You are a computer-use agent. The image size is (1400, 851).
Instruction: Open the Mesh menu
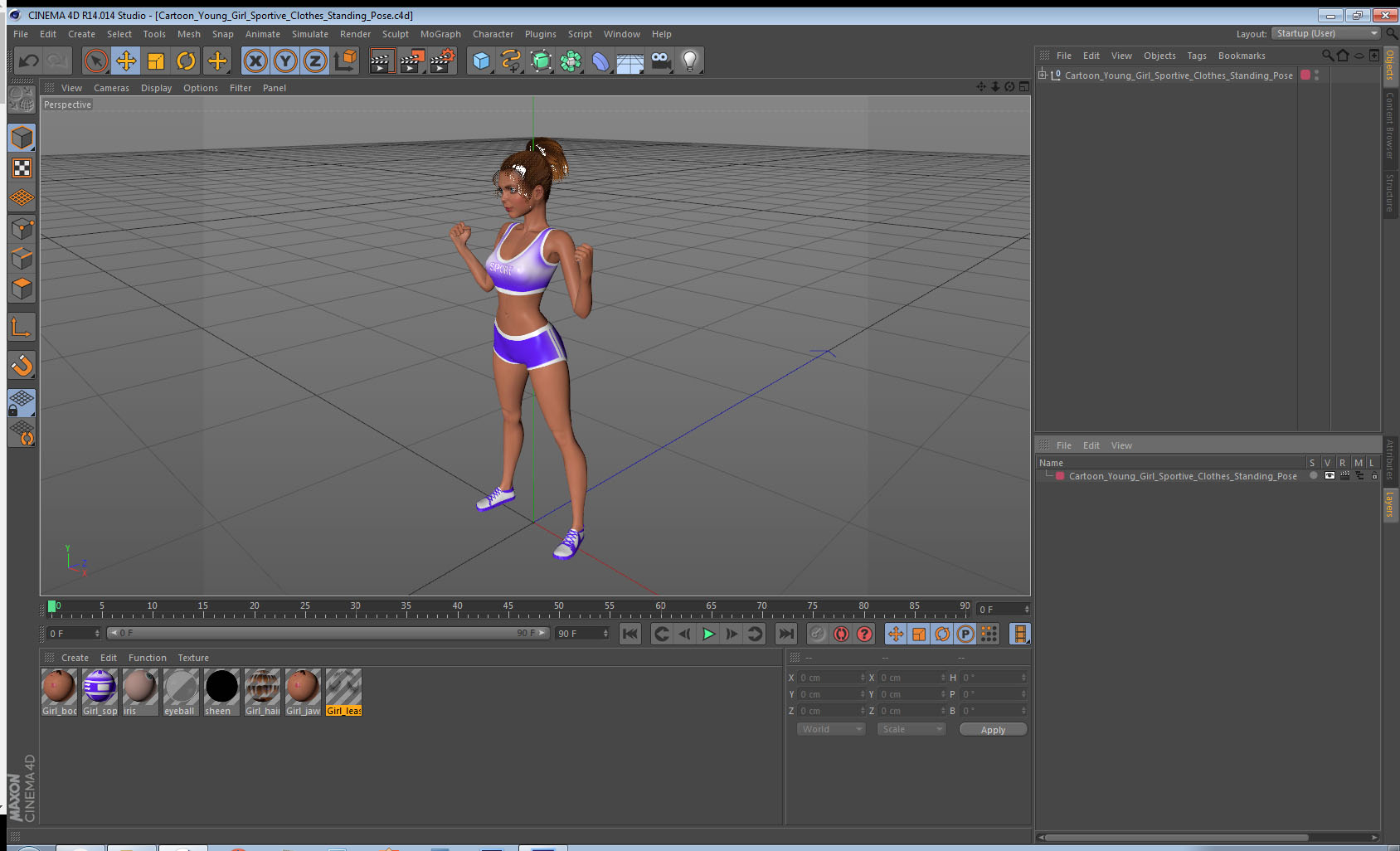(188, 34)
